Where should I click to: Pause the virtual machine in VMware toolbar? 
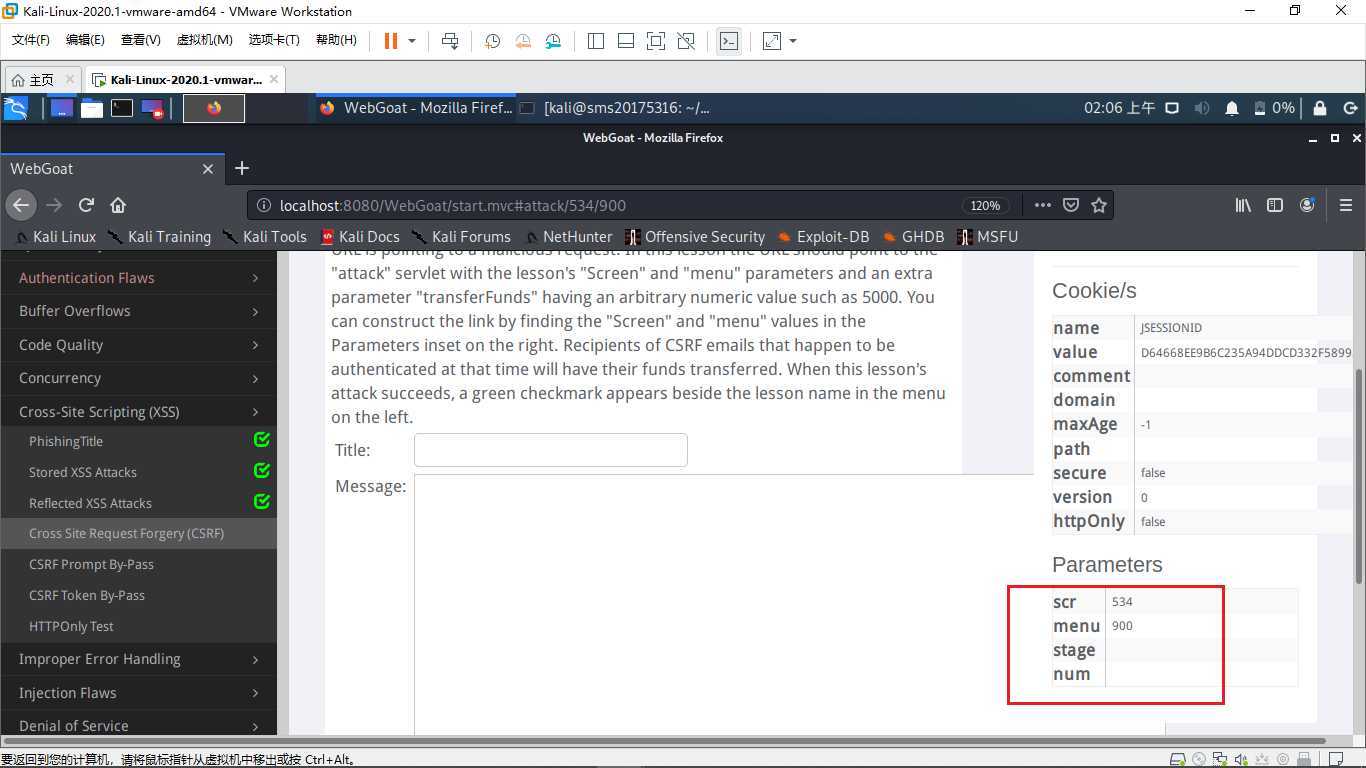click(x=391, y=41)
